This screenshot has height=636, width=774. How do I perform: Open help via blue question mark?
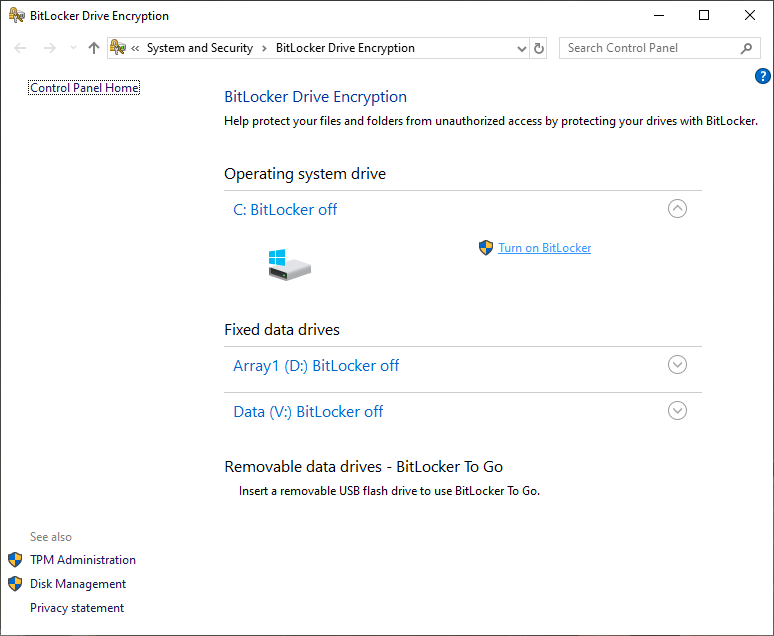click(762, 76)
